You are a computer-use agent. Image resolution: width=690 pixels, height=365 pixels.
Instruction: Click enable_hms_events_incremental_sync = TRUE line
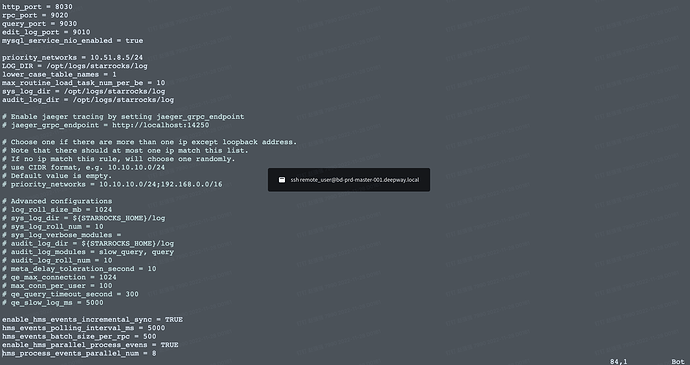tap(92, 320)
